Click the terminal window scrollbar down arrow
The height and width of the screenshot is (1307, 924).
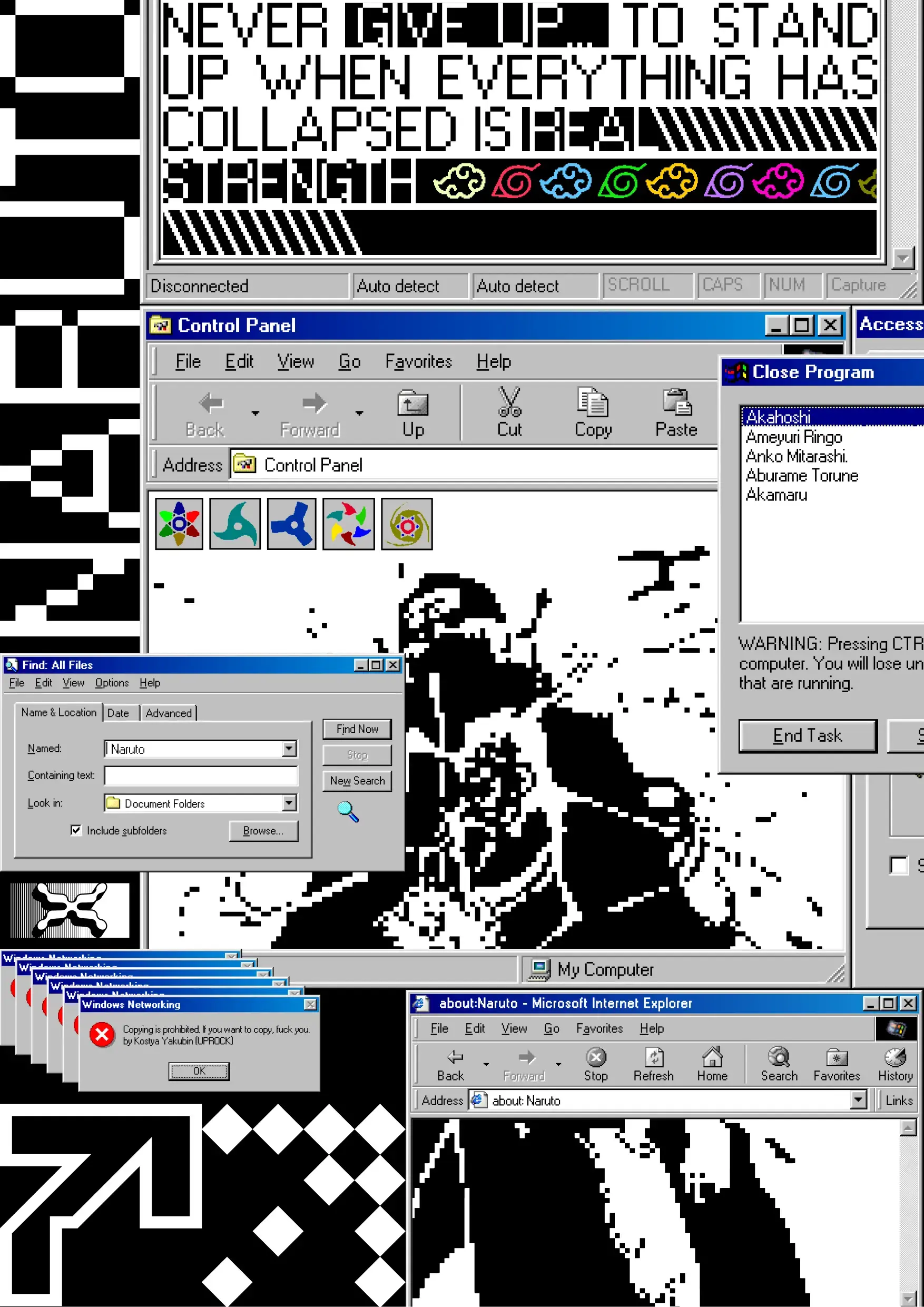click(x=903, y=259)
